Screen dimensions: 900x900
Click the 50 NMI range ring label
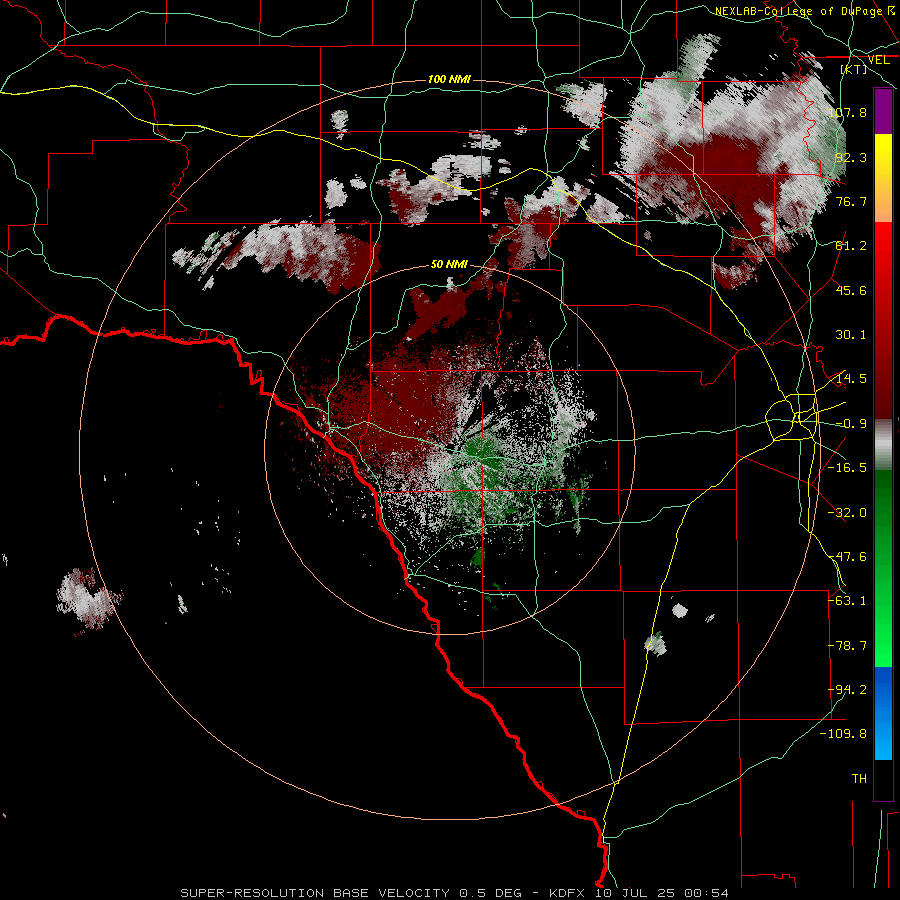(x=449, y=264)
